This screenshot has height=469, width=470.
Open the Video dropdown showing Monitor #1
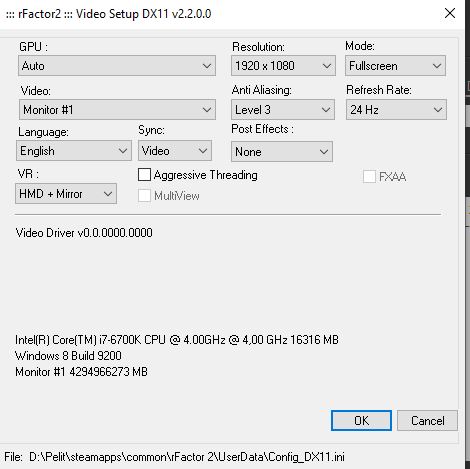[117, 110]
